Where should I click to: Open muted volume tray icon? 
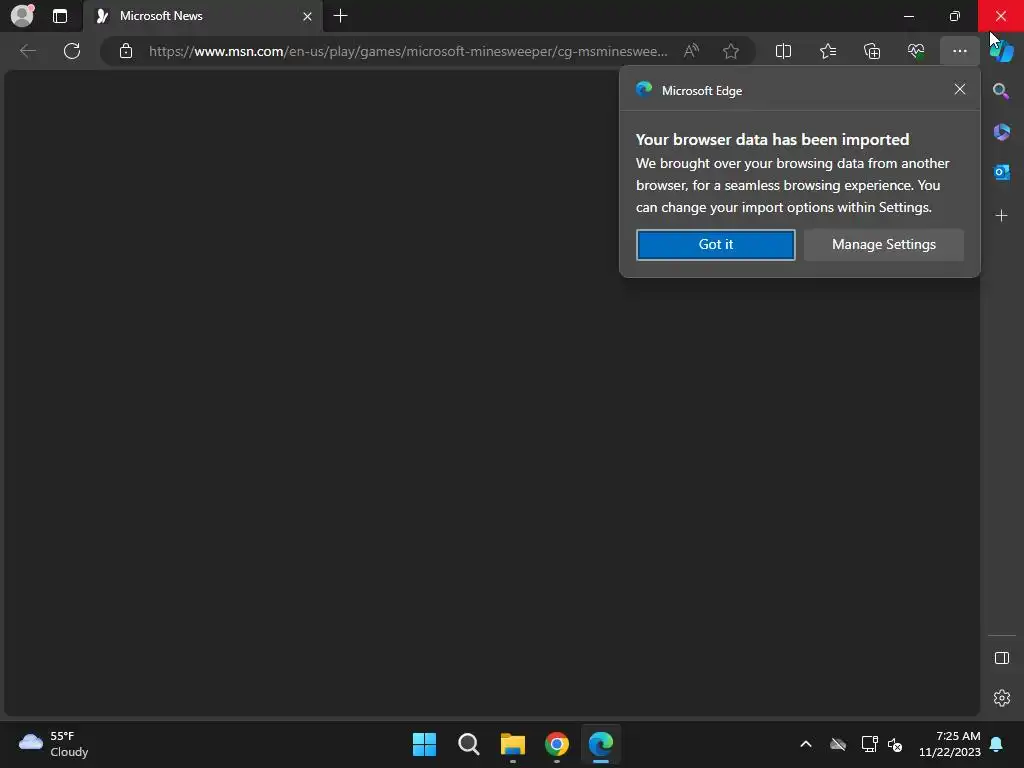(x=895, y=744)
